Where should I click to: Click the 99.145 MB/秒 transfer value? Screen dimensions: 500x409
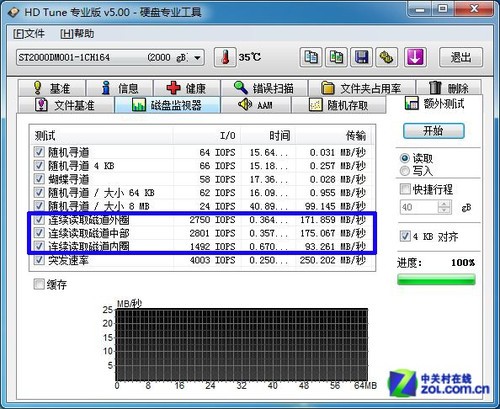(335, 206)
